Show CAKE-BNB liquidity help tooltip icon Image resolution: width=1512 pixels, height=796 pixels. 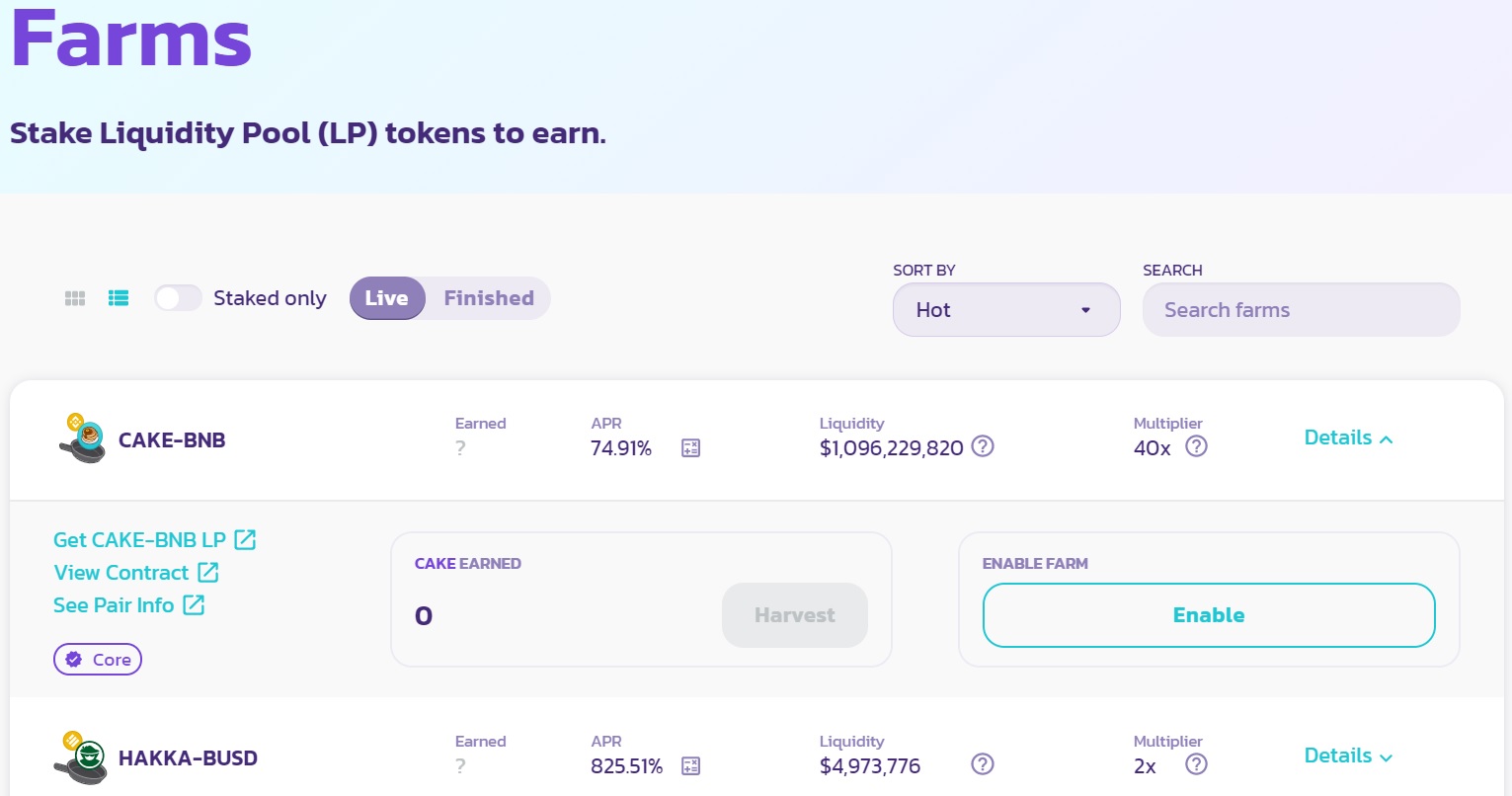[x=983, y=446]
